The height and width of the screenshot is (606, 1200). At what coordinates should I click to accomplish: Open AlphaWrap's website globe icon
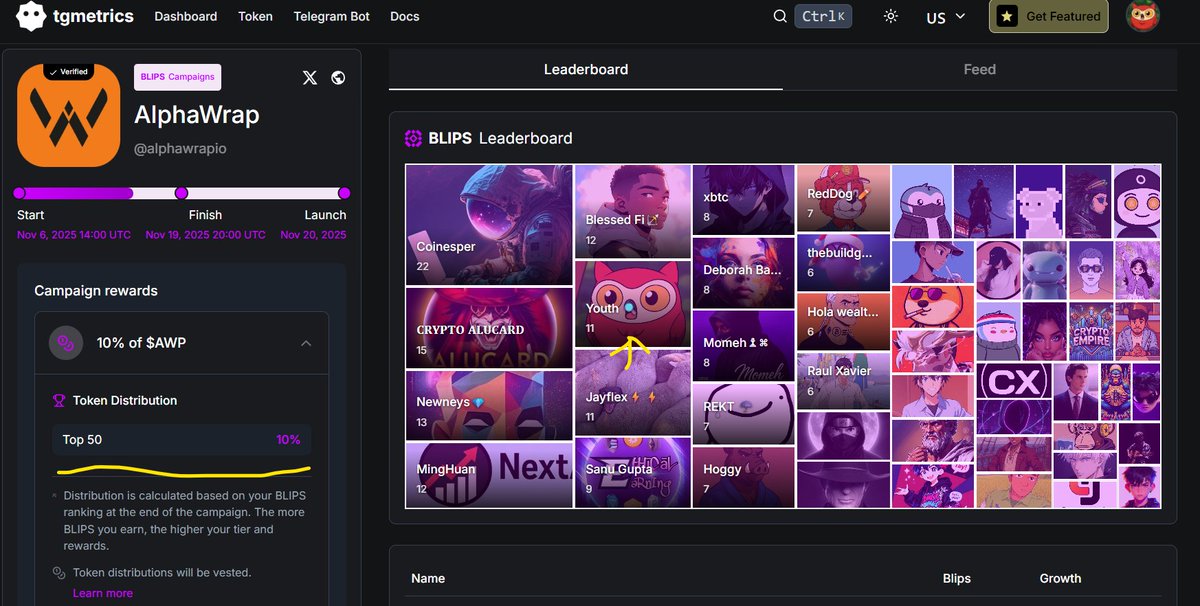[338, 77]
